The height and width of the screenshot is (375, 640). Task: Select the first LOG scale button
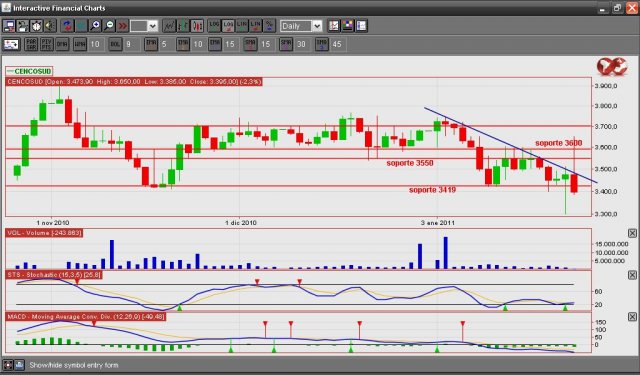214,26
